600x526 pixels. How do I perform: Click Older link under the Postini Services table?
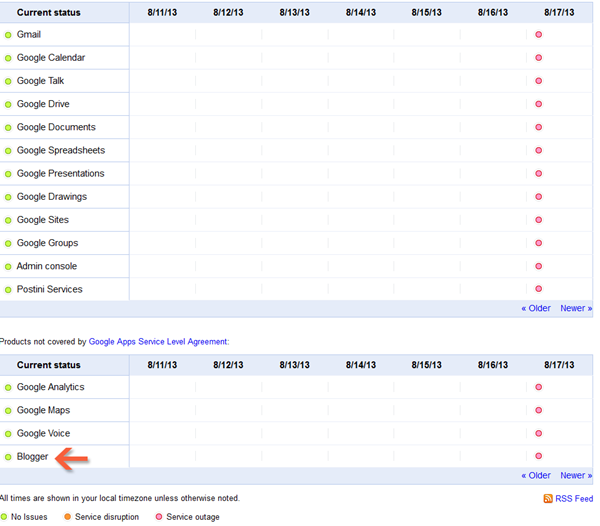click(536, 308)
